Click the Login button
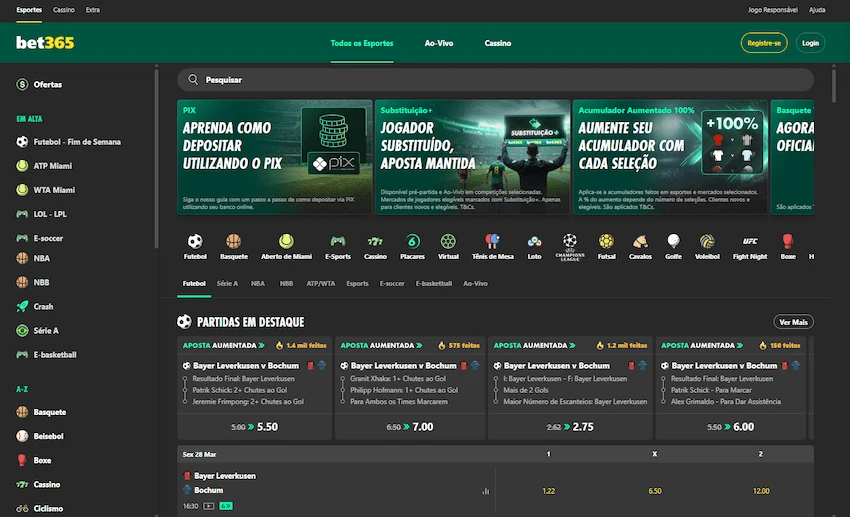850x517 pixels. tap(810, 43)
